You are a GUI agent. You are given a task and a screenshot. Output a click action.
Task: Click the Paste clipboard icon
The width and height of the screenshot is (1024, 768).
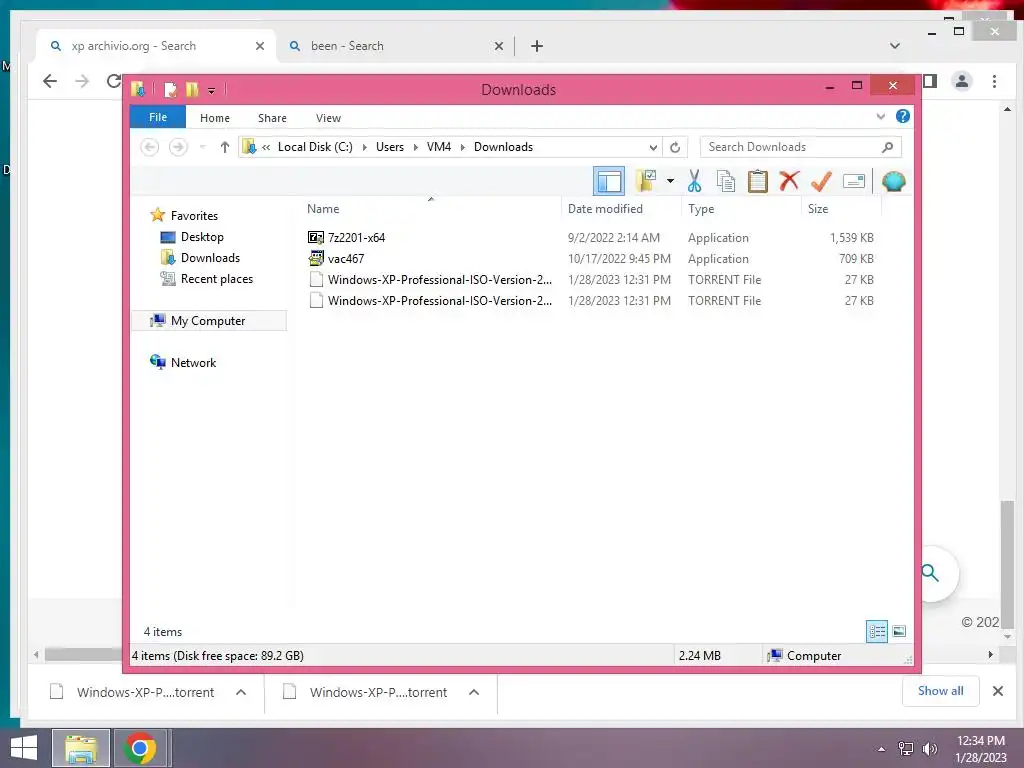[758, 181]
